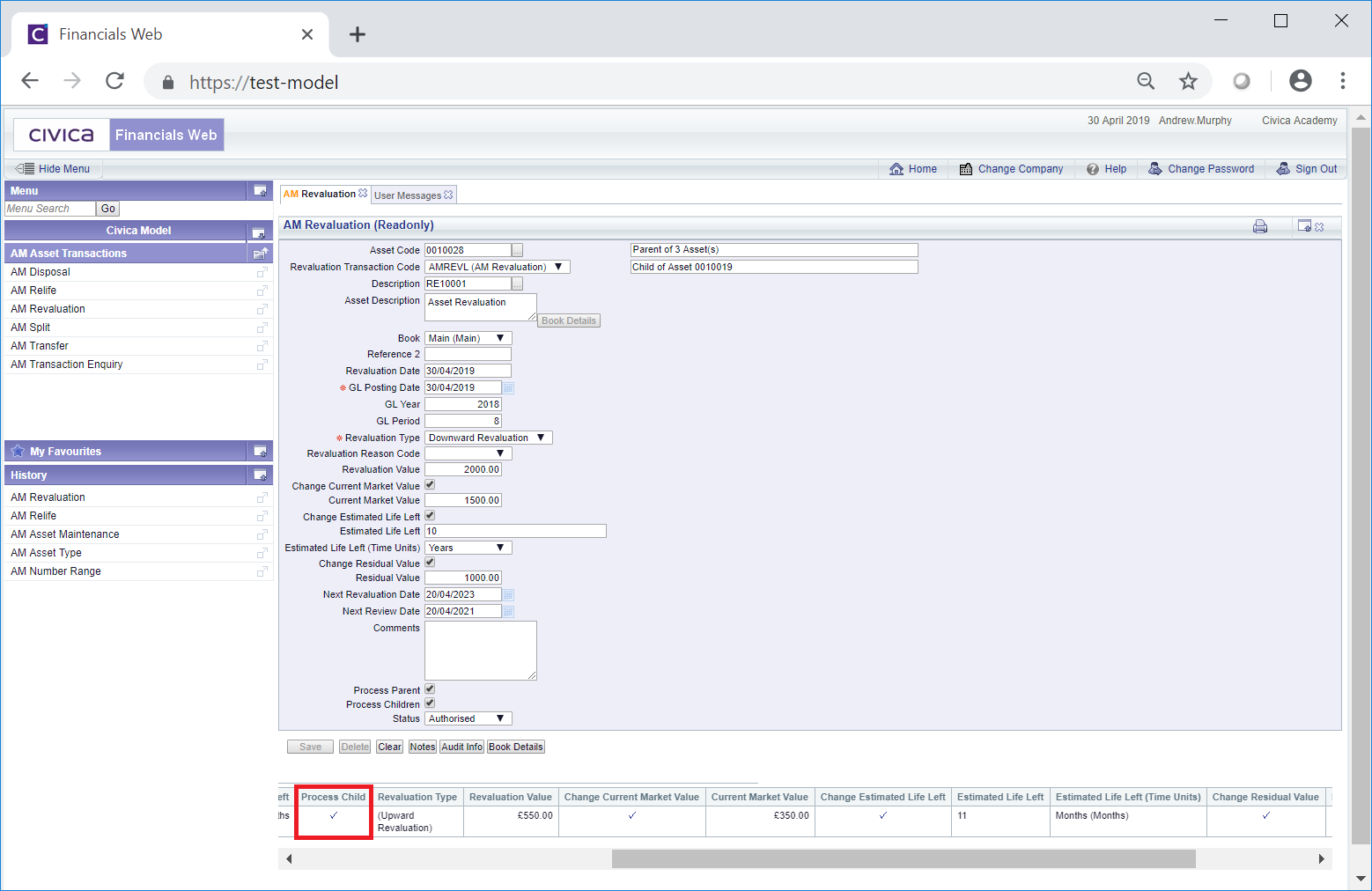Image resolution: width=1372 pixels, height=891 pixels.
Task: Open AM Number Range new-window icon
Action: (262, 571)
